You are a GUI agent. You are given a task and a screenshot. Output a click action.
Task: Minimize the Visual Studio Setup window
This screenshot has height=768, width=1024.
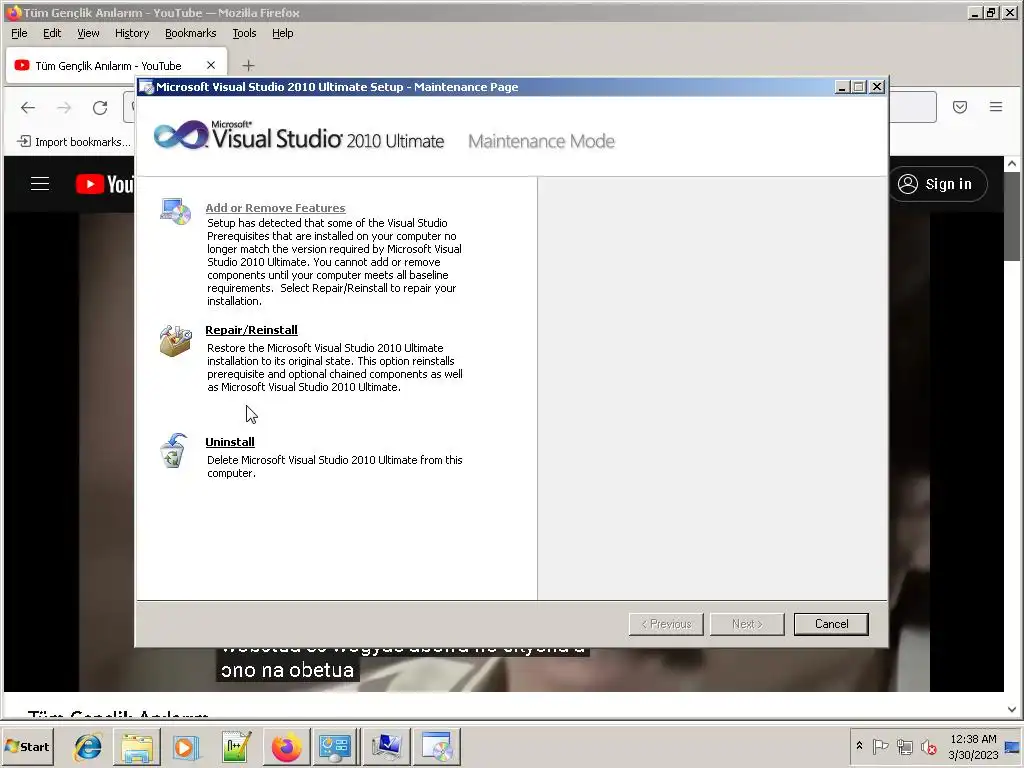[x=842, y=87]
